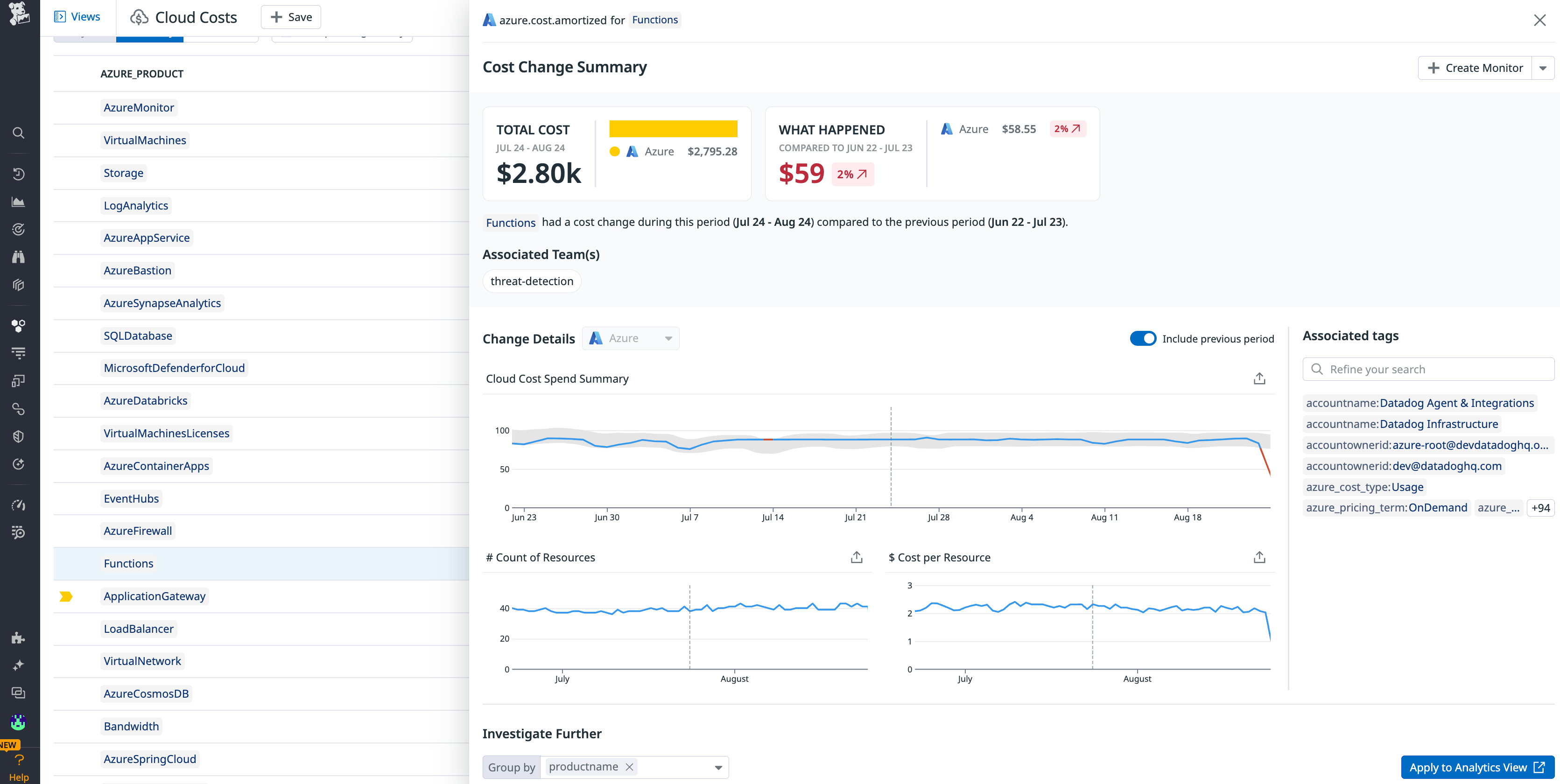Switch to the Cloud Costs tab
This screenshot has width=1560, height=784.
point(183,17)
